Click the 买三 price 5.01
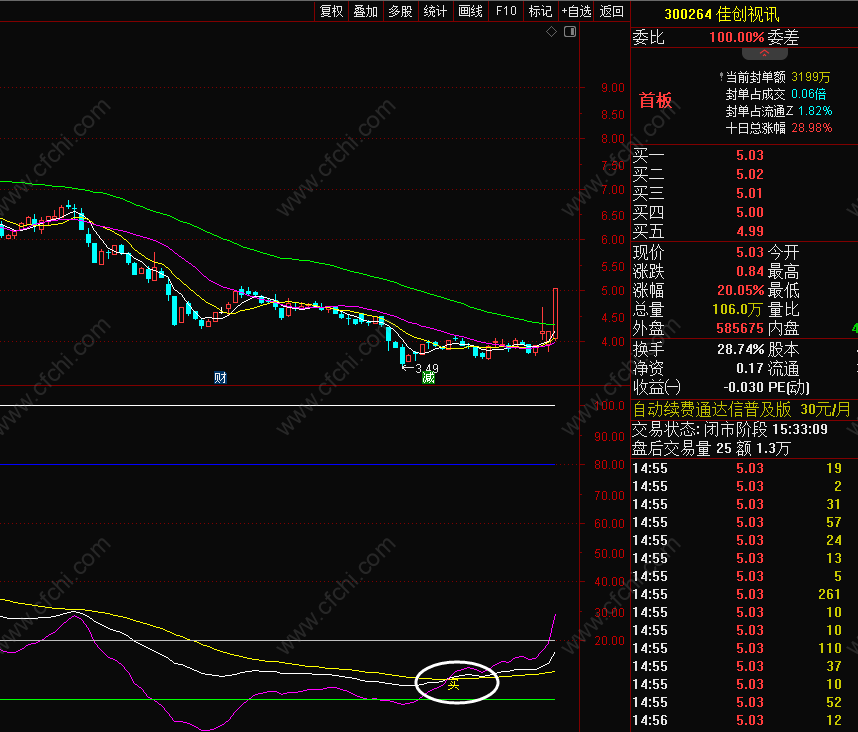Image resolution: width=858 pixels, height=732 pixels. (x=749, y=193)
